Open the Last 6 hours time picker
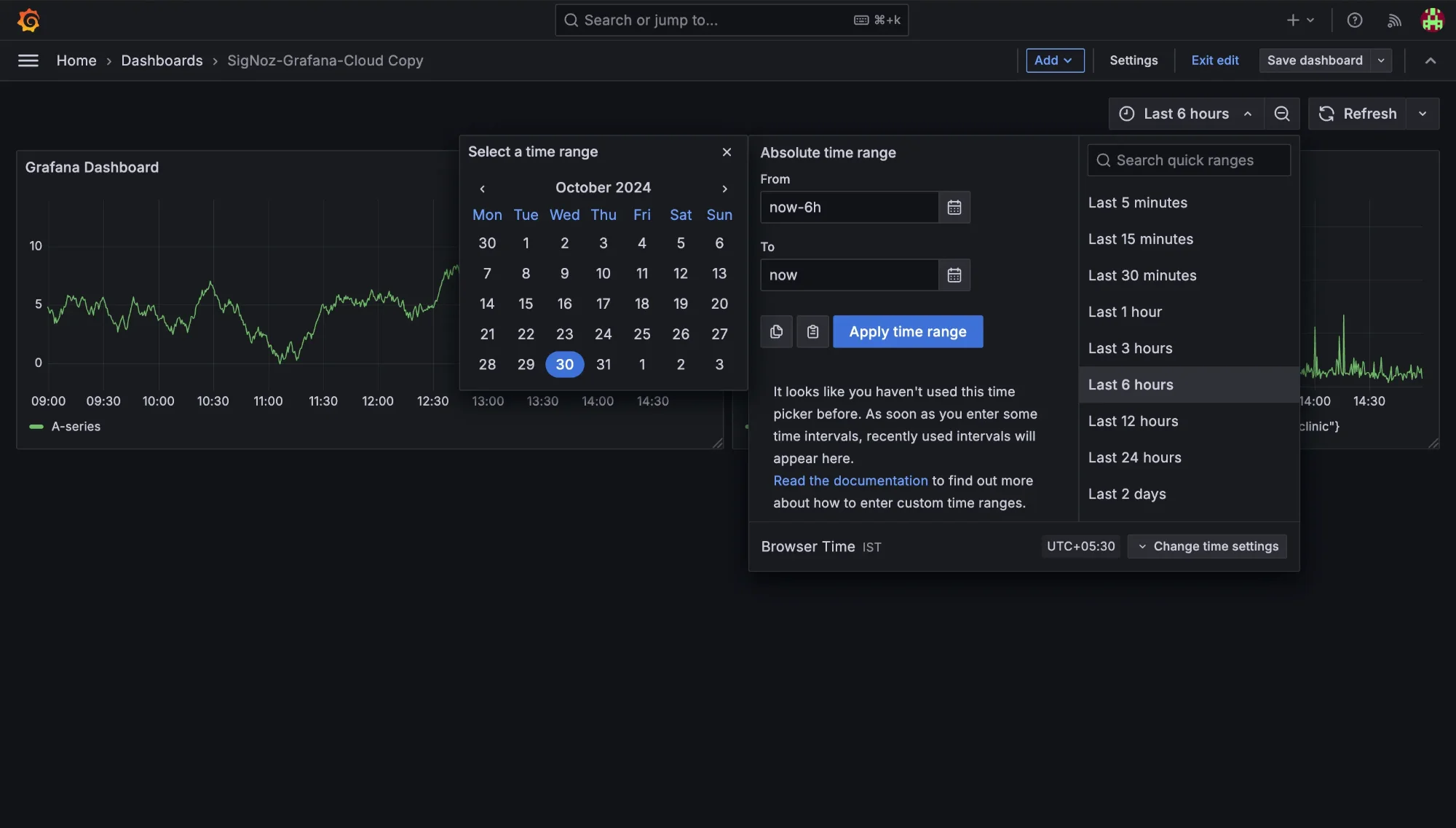The height and width of the screenshot is (828, 1456). click(1187, 114)
